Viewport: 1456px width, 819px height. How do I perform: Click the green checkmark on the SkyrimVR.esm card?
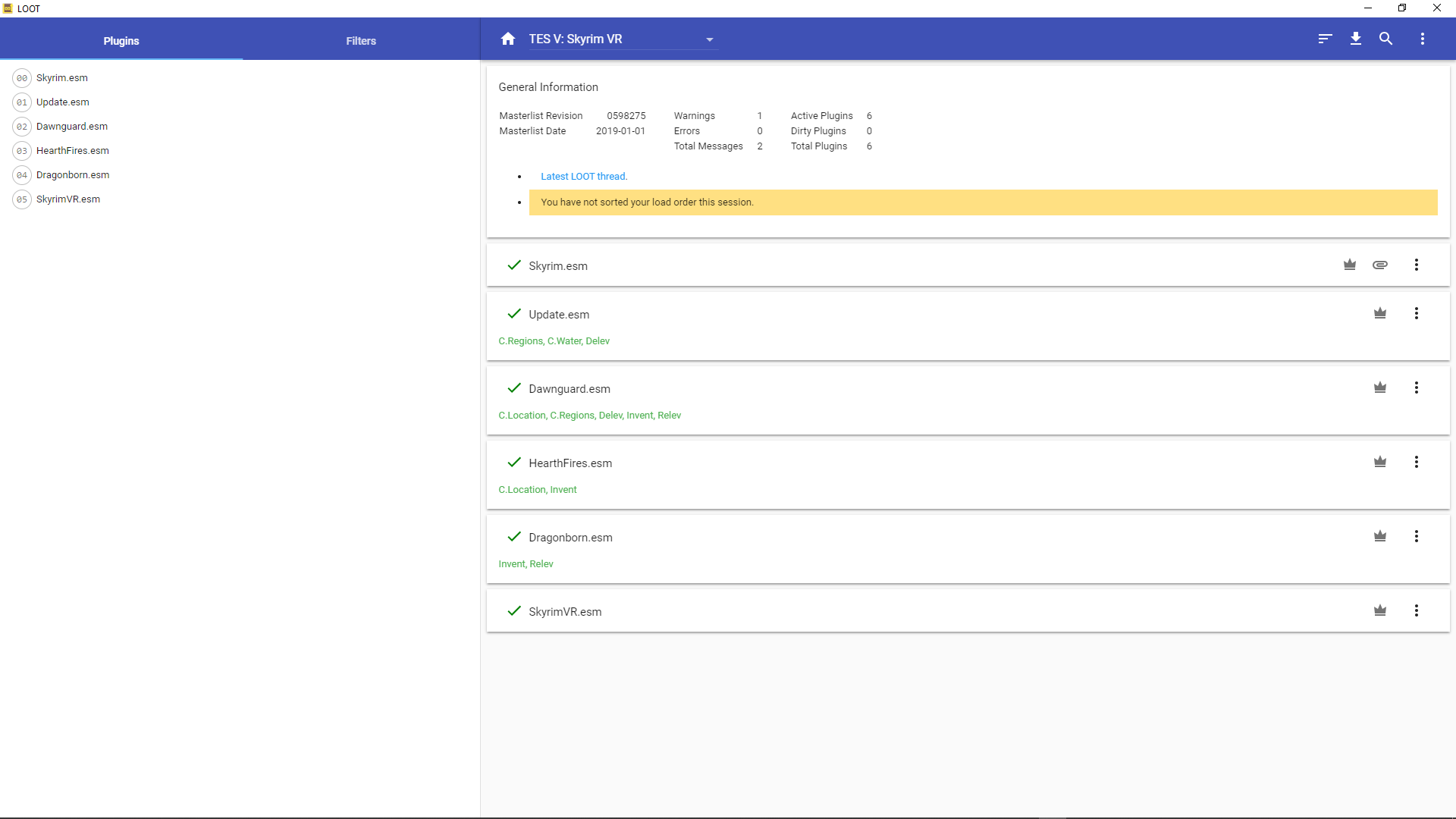[514, 610]
